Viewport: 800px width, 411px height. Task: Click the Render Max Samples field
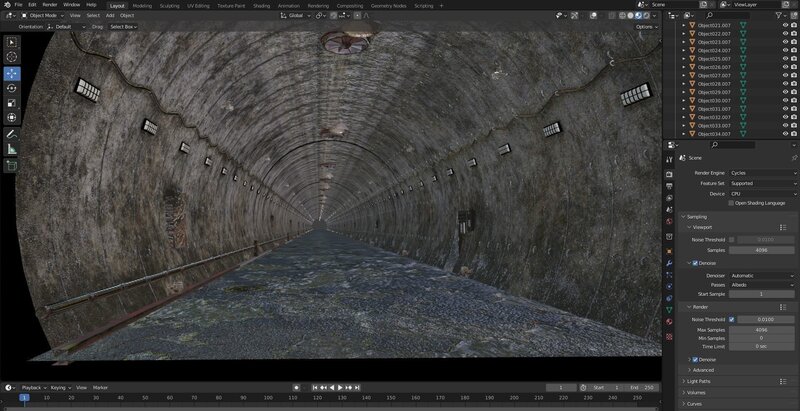coord(761,329)
